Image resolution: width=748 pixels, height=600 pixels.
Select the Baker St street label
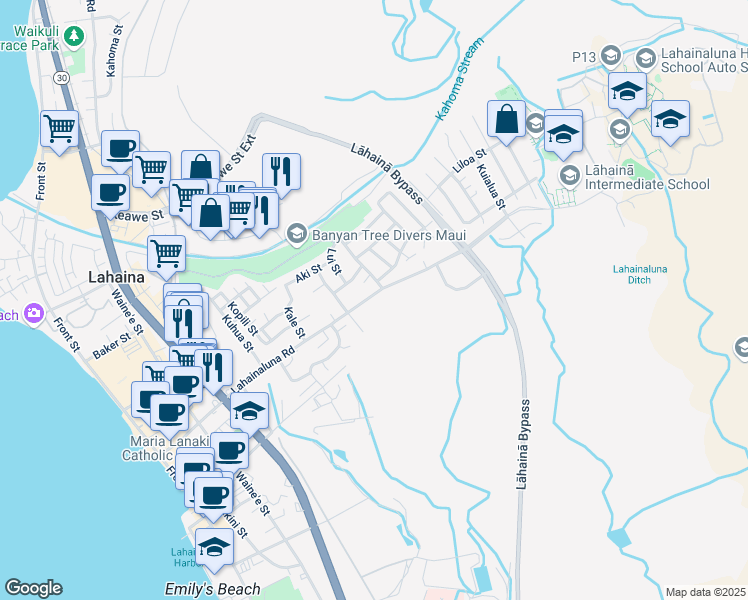tap(112, 346)
